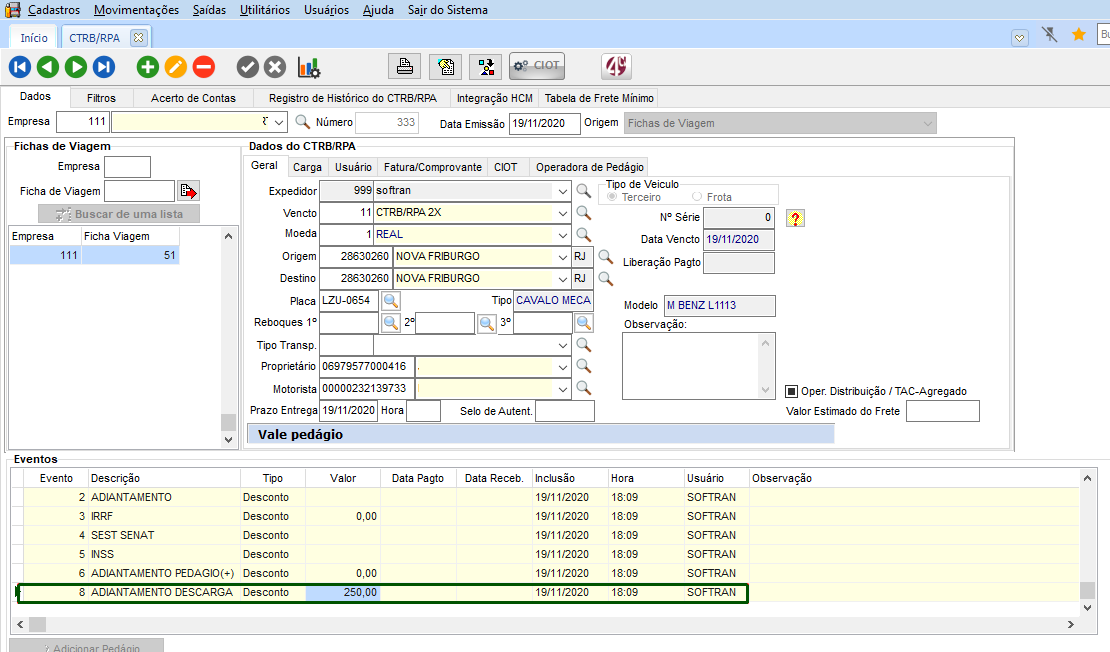The image size is (1110, 652).
Task: Click the red question mark help icon
Action: (x=795, y=218)
